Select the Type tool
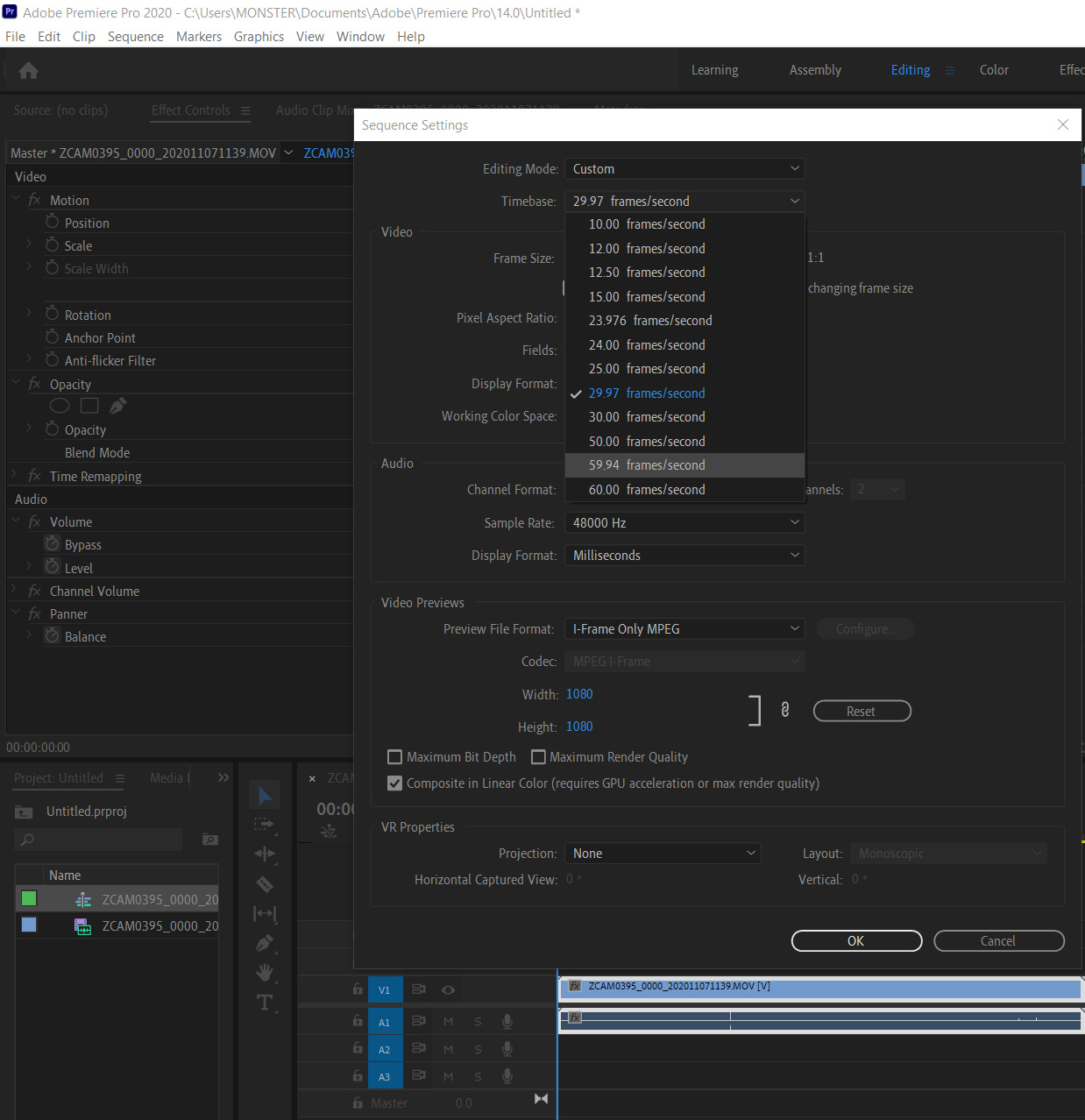Image resolution: width=1085 pixels, height=1120 pixels. [265, 1003]
